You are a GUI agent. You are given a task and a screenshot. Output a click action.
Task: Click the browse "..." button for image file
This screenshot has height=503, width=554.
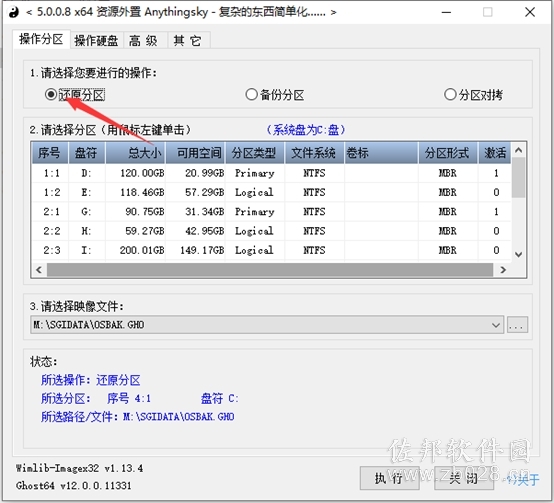tap(517, 325)
